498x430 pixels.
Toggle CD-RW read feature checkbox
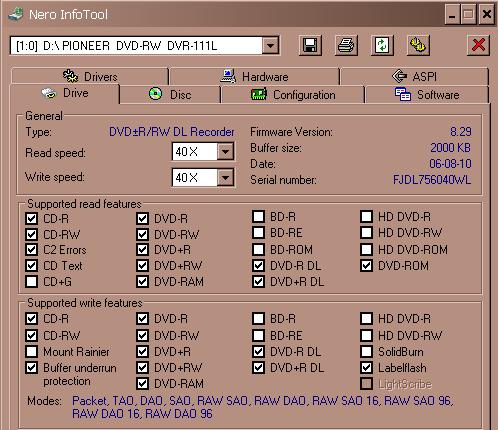(31, 234)
